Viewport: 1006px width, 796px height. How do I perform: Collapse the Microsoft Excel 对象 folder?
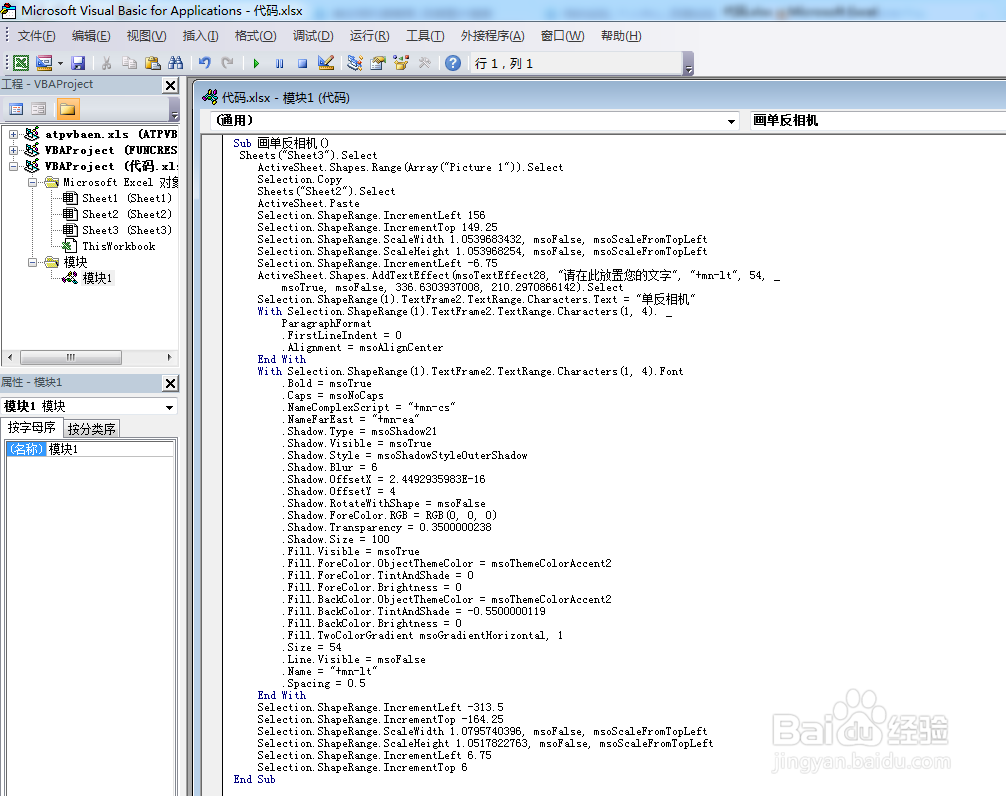pos(32,182)
